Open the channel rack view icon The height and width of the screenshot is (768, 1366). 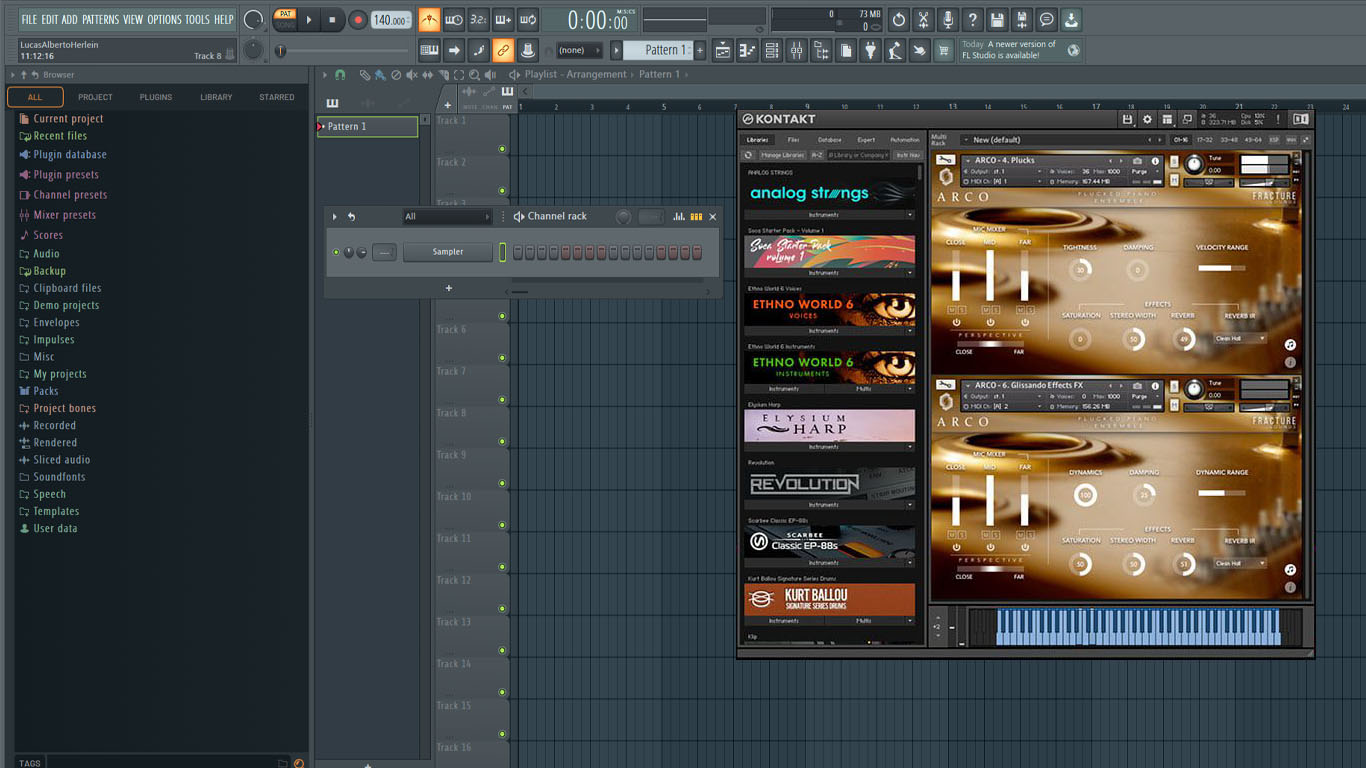(x=771, y=50)
